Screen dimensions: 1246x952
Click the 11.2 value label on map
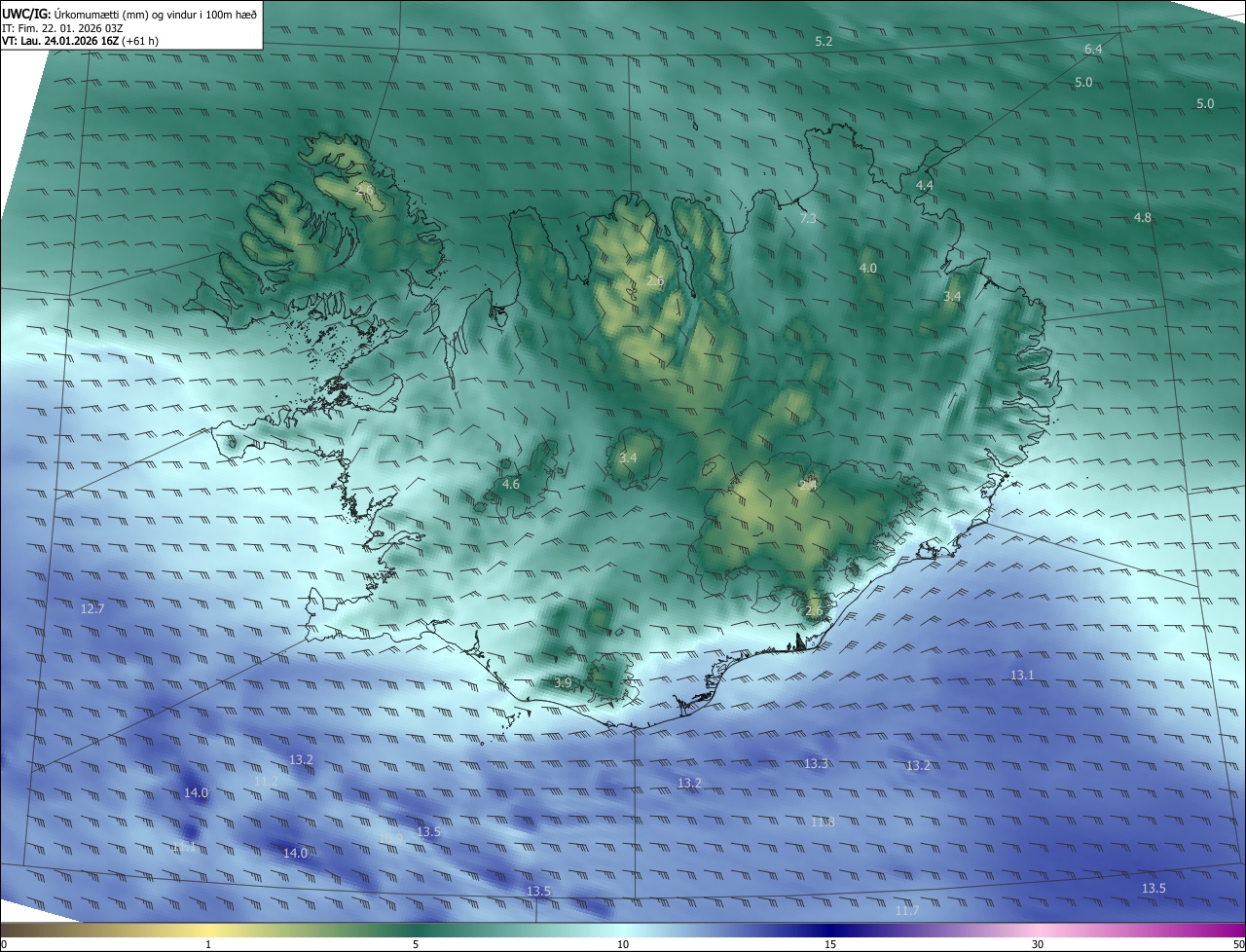click(x=266, y=781)
